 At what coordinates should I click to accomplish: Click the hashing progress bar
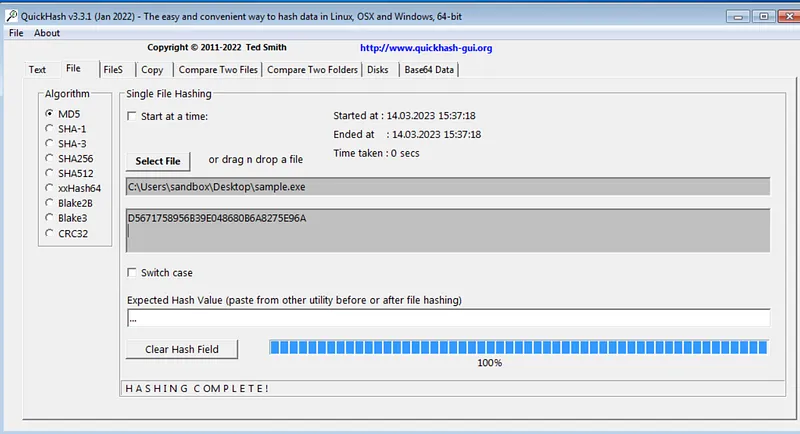(518, 347)
